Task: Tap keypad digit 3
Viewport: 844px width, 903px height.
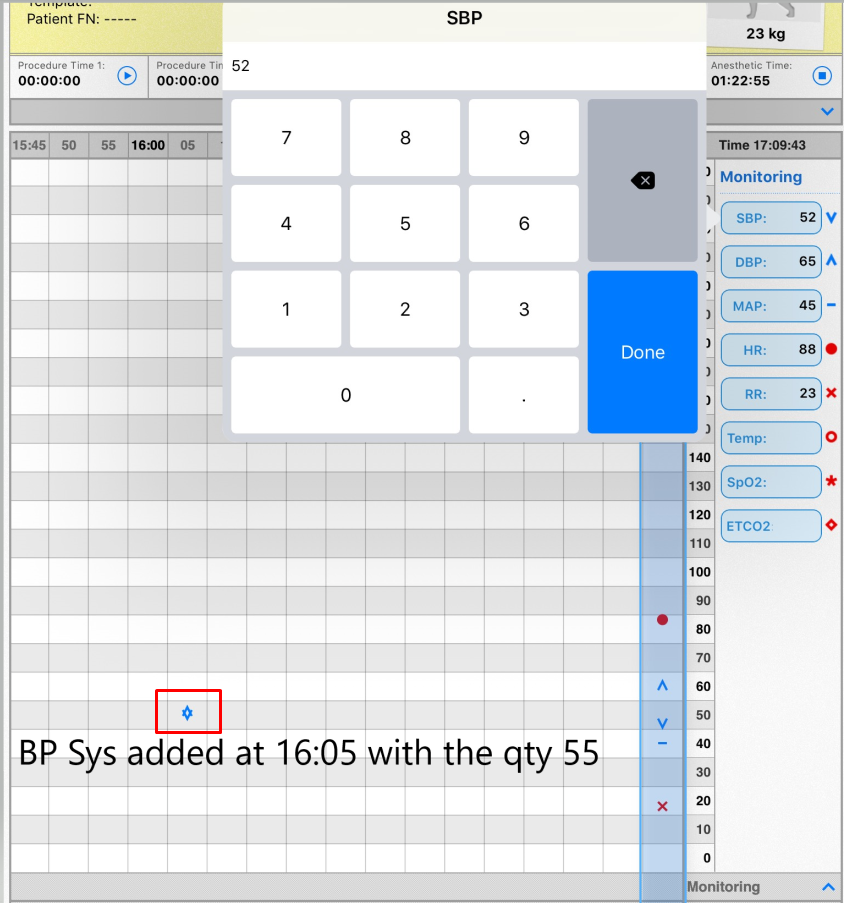Action: (523, 309)
